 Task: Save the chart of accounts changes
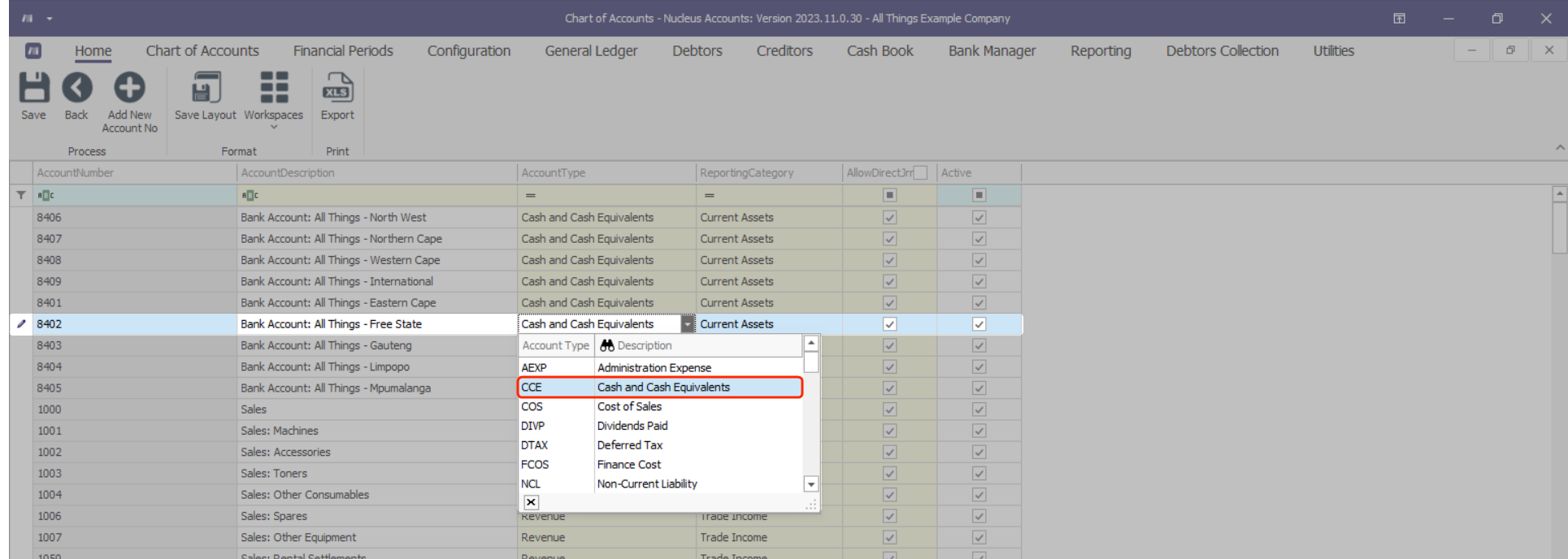(33, 97)
